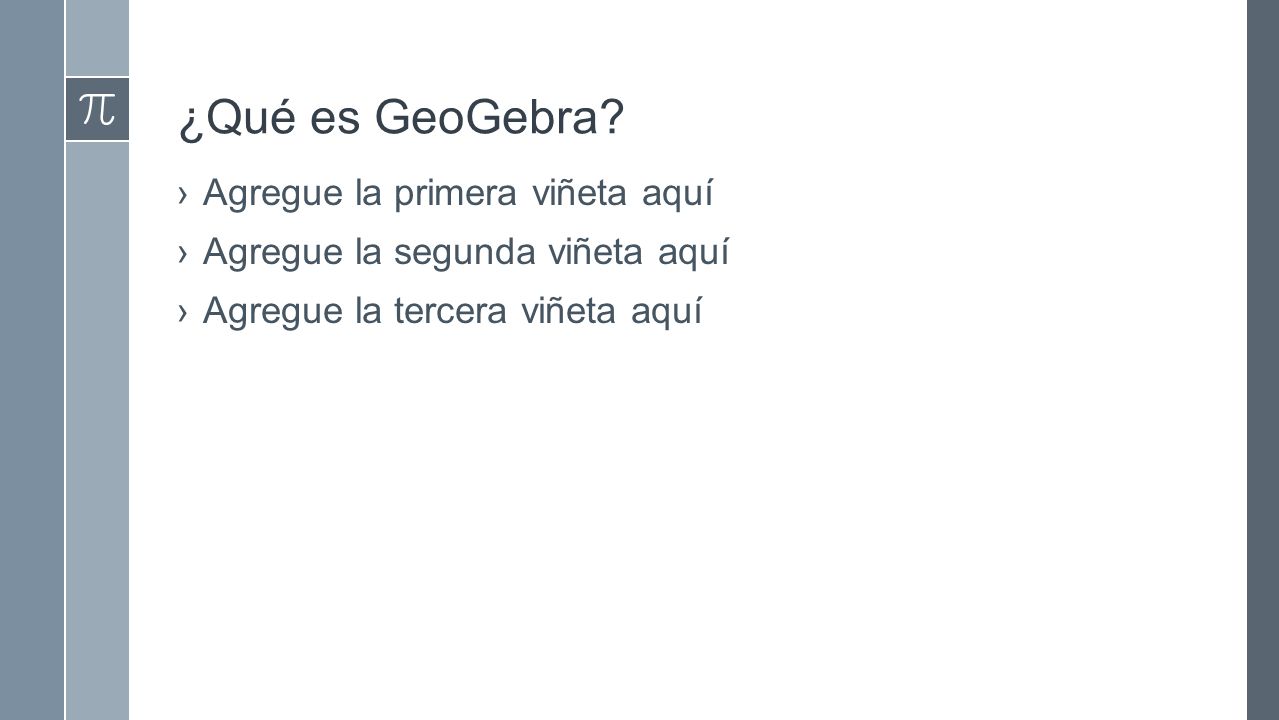
Task: Select 'Agregue la segunda viñeta aquí' text
Action: pos(466,254)
